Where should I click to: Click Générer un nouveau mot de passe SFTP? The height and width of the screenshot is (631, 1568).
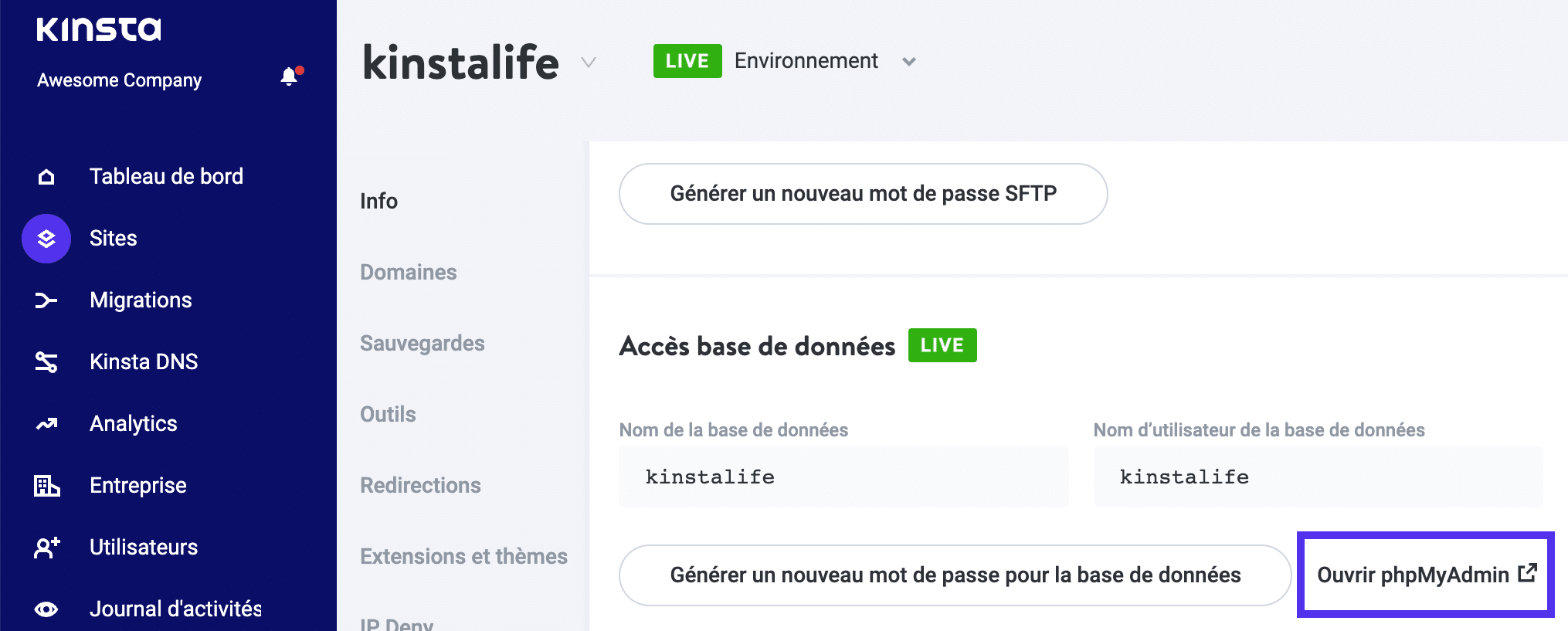863,194
